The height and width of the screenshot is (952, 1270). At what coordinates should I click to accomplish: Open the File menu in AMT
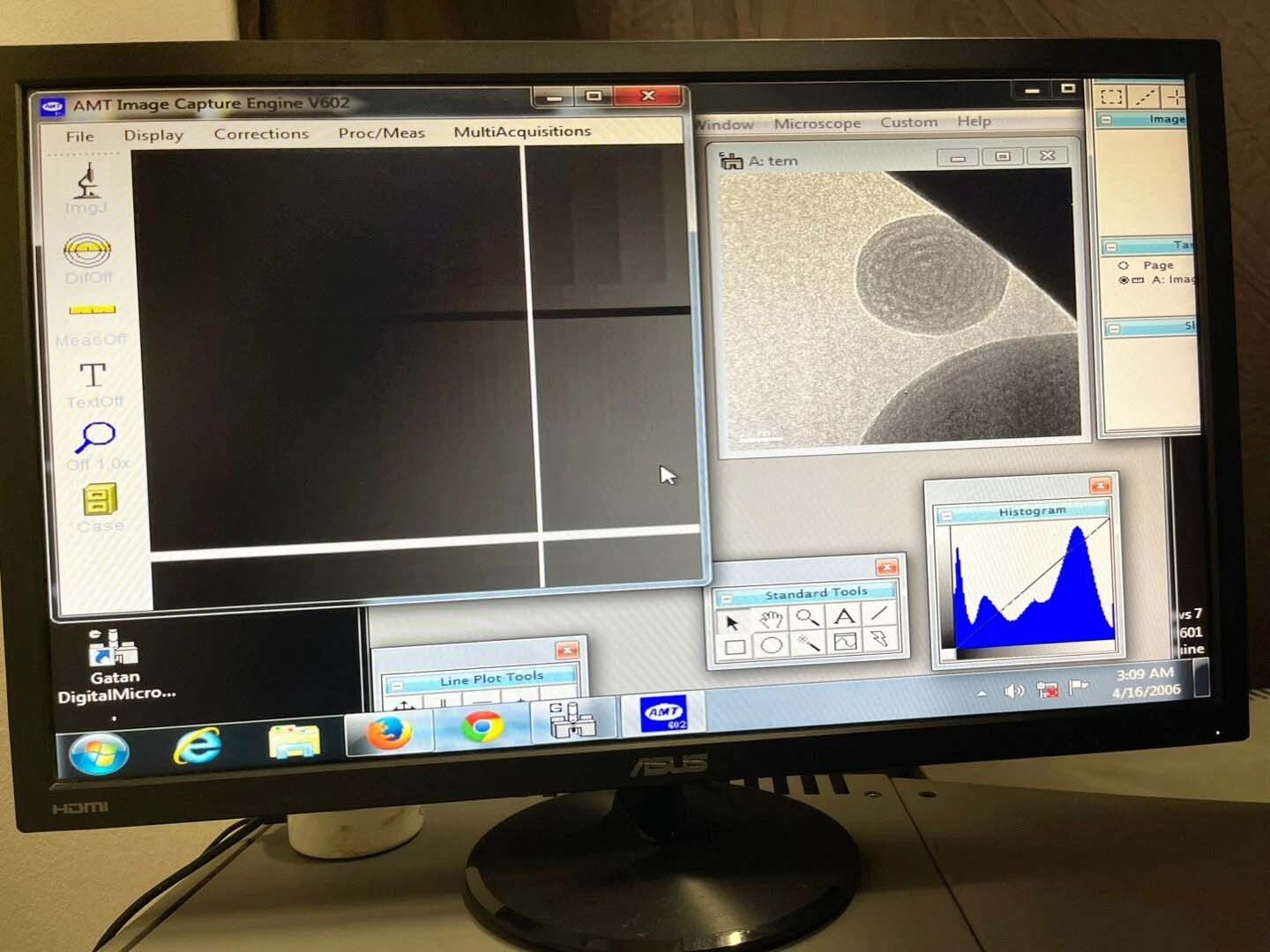pyautogui.click(x=79, y=137)
